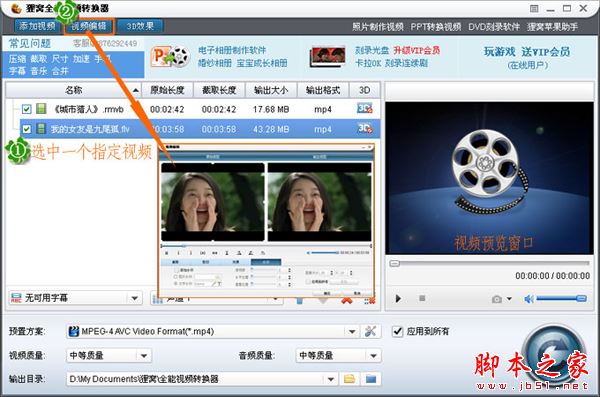The height and width of the screenshot is (397, 600).
Task: Open the title bar menu icon
Action: click(x=534, y=8)
